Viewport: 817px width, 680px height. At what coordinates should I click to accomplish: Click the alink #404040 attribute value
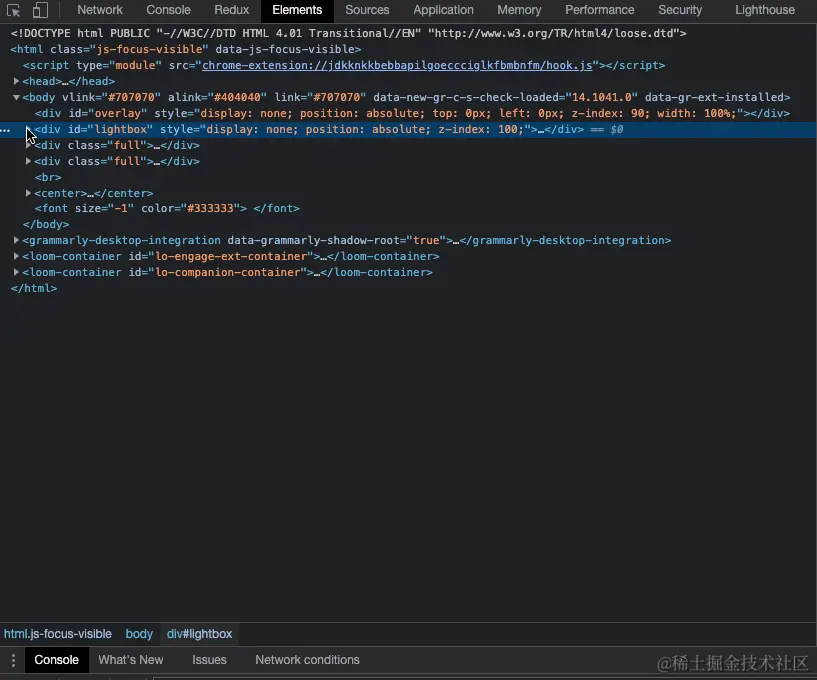[x=237, y=97]
